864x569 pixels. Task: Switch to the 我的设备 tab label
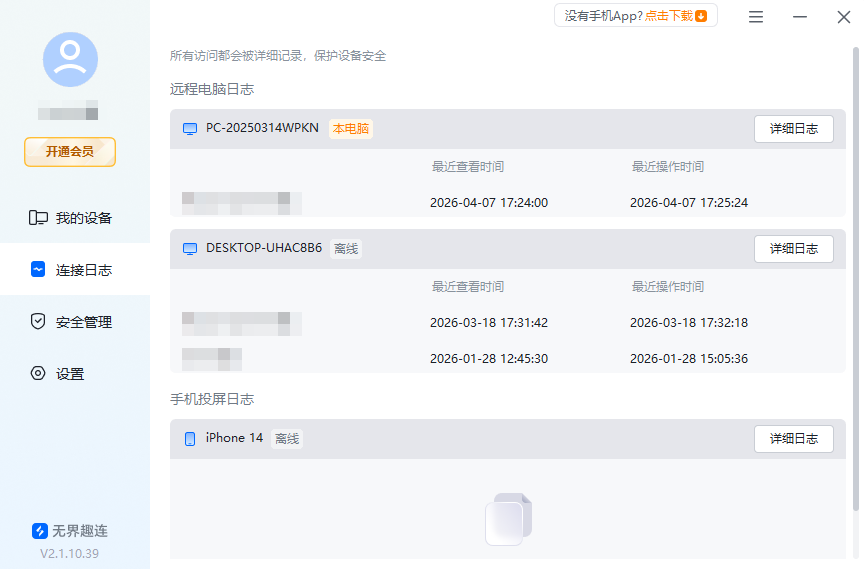(84, 218)
